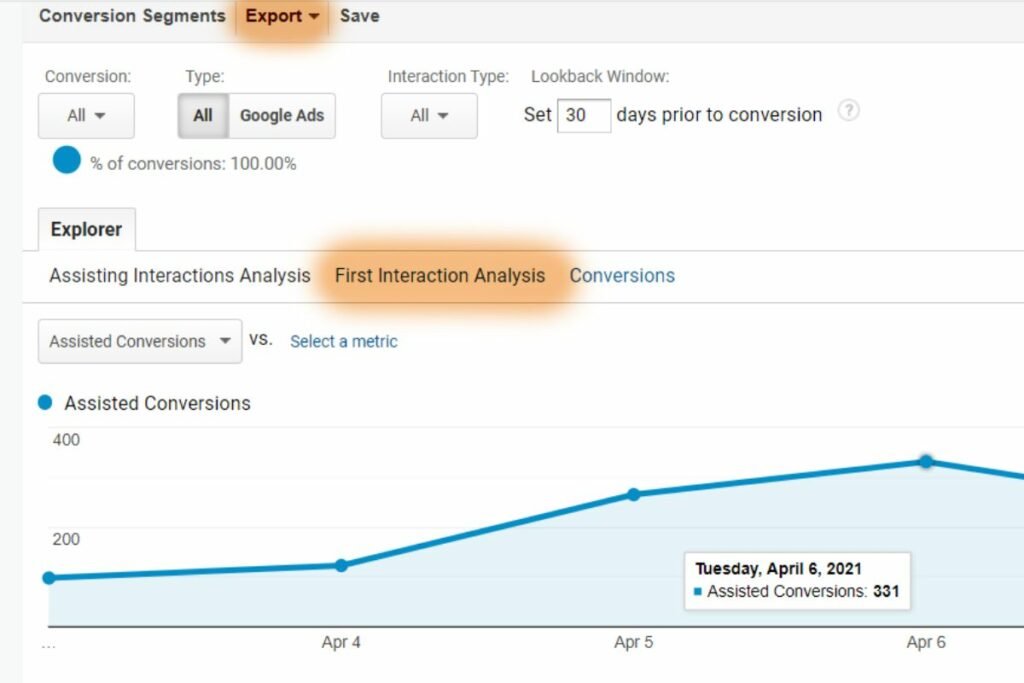Click the Apr 5 data point on chart
1024x683 pixels.
tap(633, 494)
